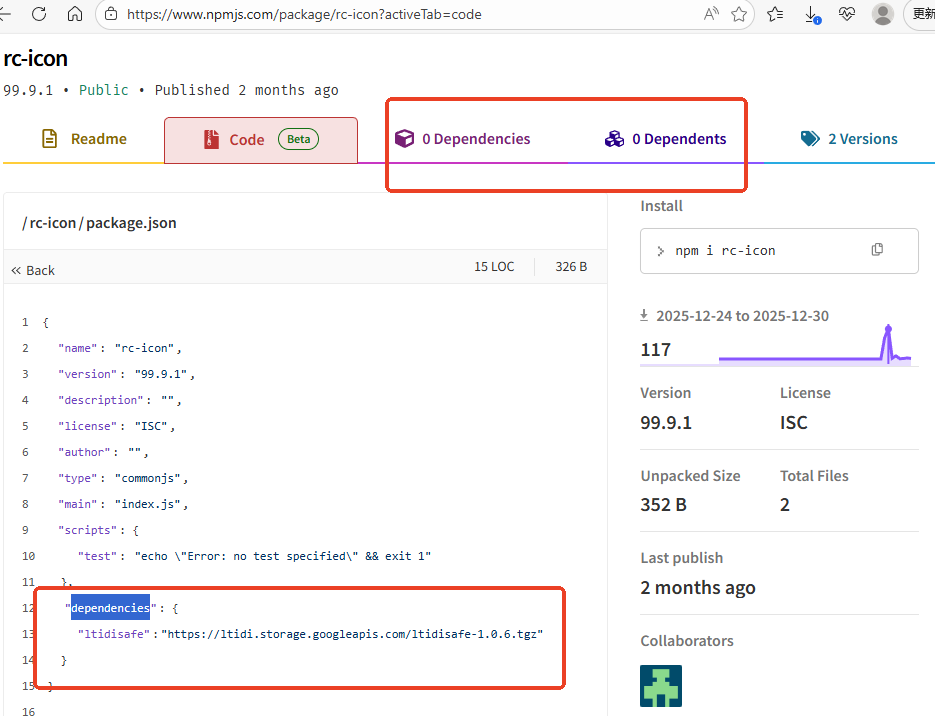Open Read Aloud icon in address bar

pyautogui.click(x=711, y=14)
